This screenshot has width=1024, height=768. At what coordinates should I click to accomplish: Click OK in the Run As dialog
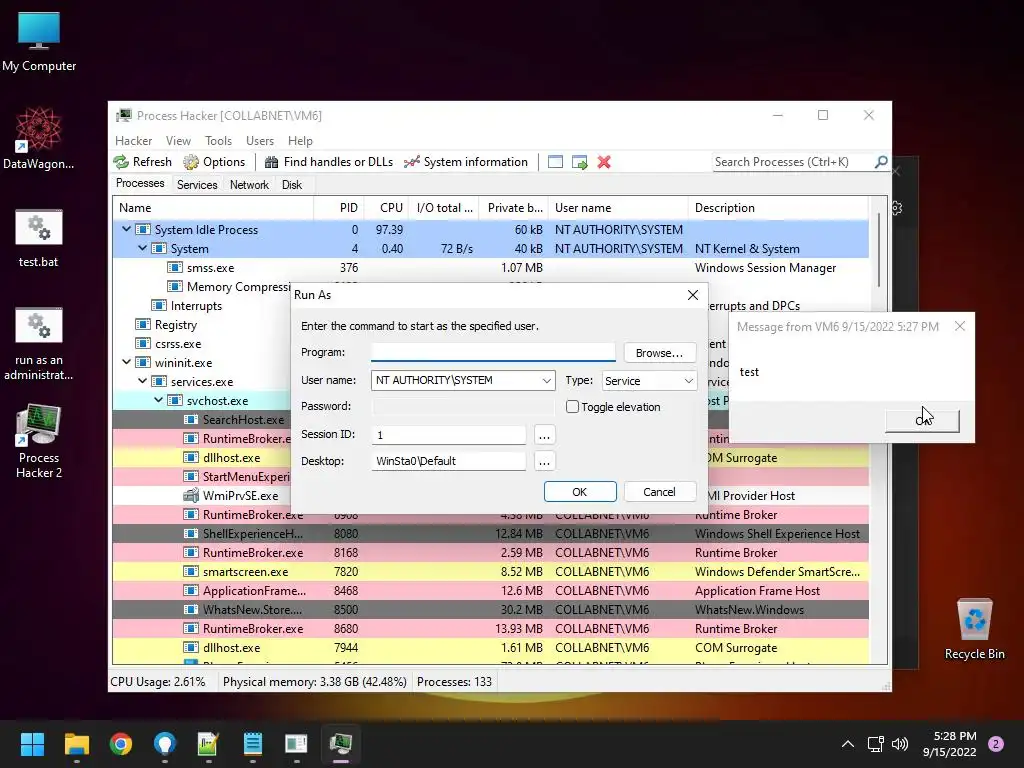580,492
